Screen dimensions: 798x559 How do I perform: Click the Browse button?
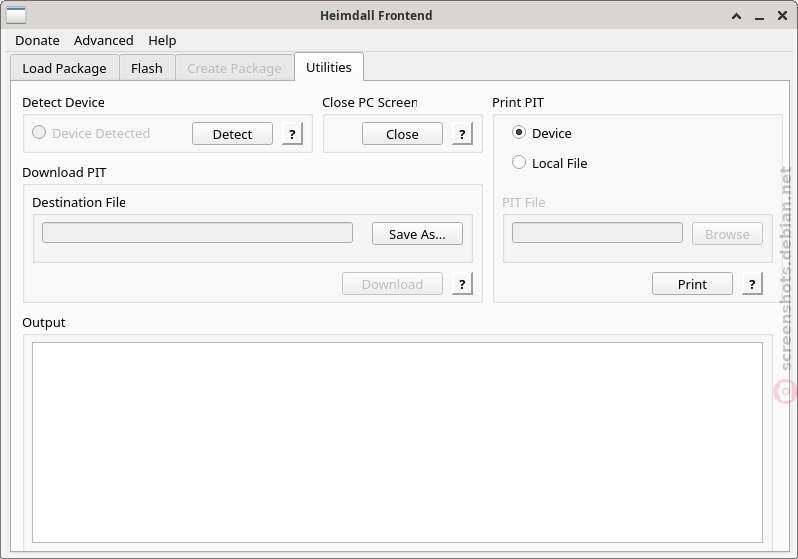coord(727,234)
